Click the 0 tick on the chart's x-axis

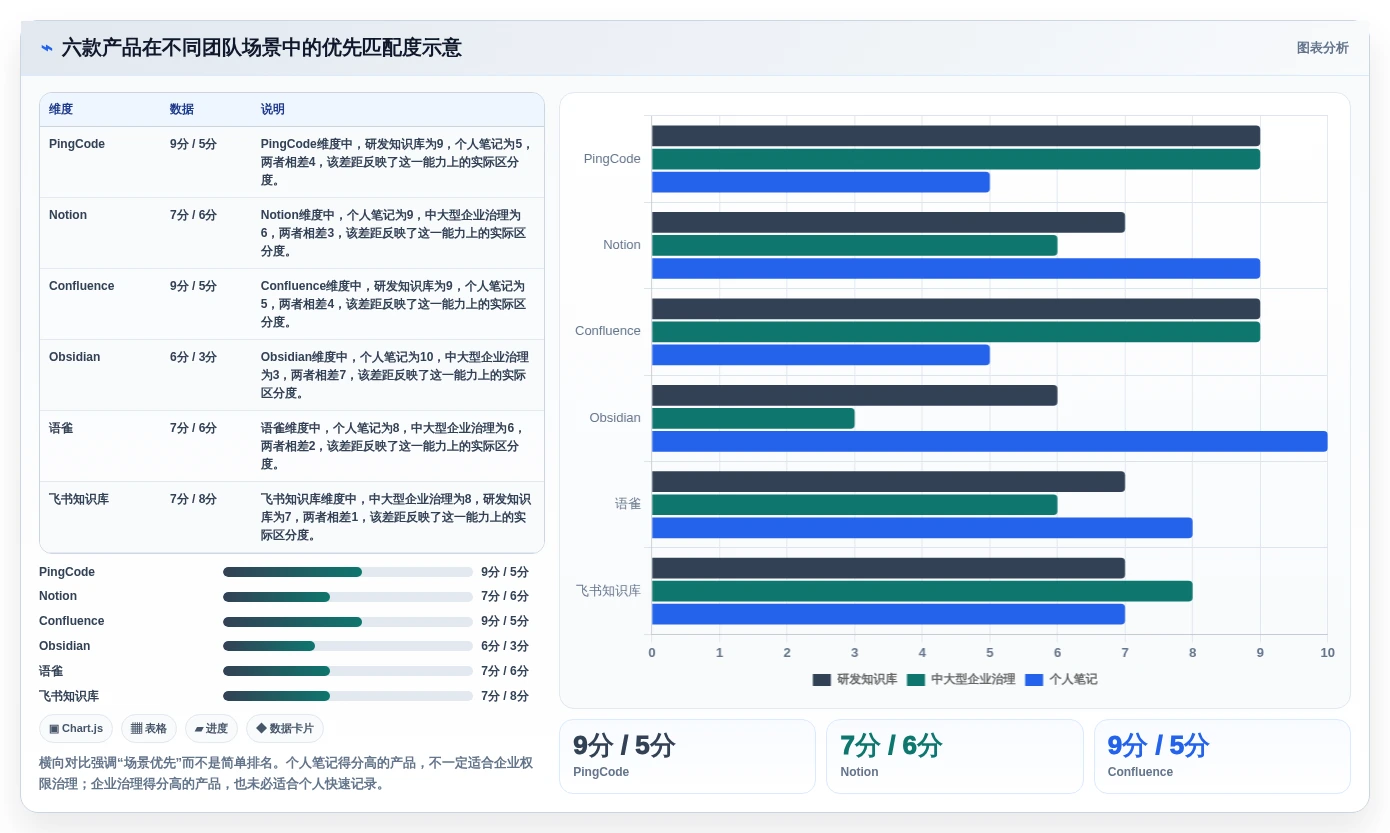[652, 653]
